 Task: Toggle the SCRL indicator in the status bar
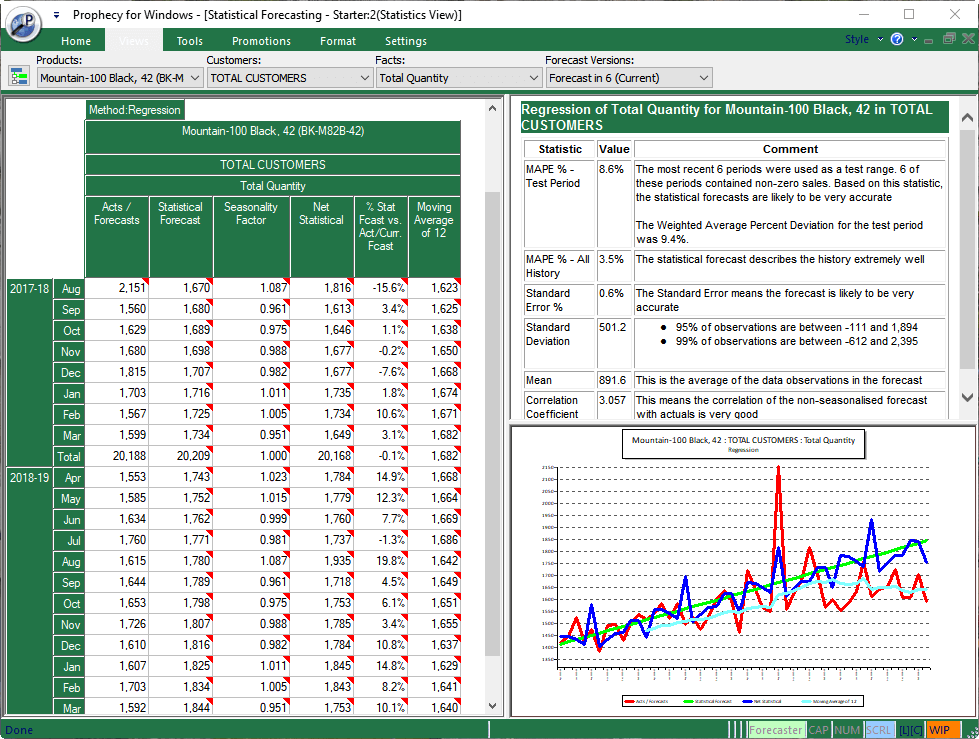[x=878, y=730]
